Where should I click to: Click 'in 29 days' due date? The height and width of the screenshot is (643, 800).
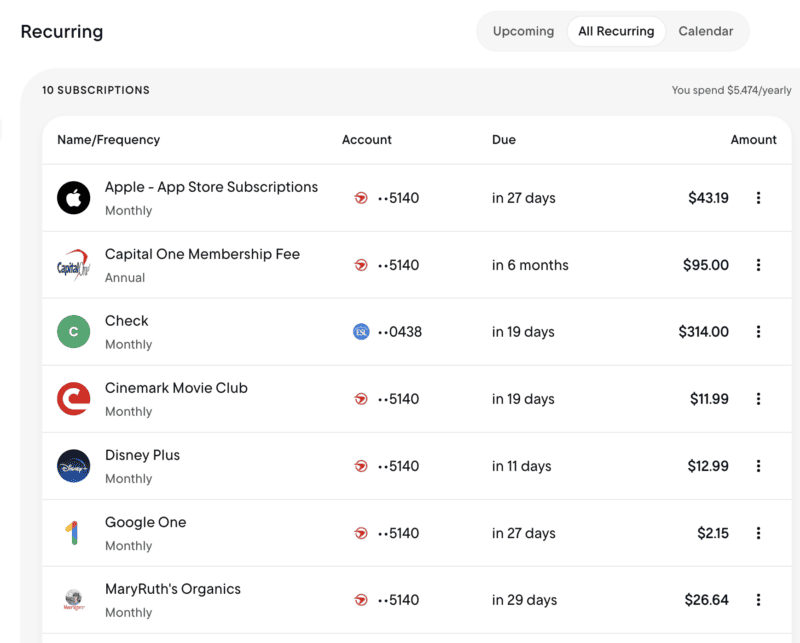point(524,600)
